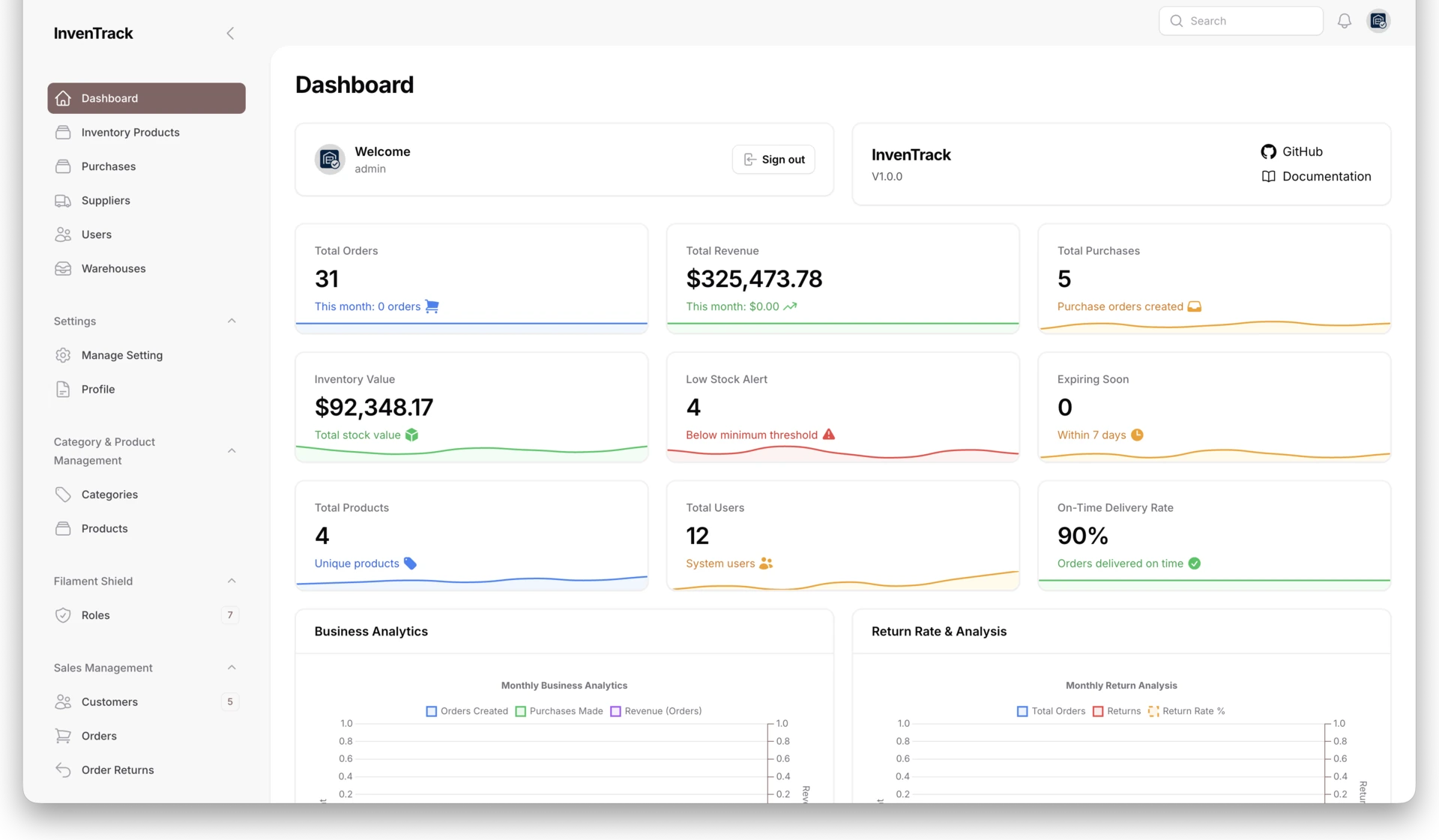Click the V1.0.0 version text
Viewport: 1439px width, 840px height.
[887, 177]
